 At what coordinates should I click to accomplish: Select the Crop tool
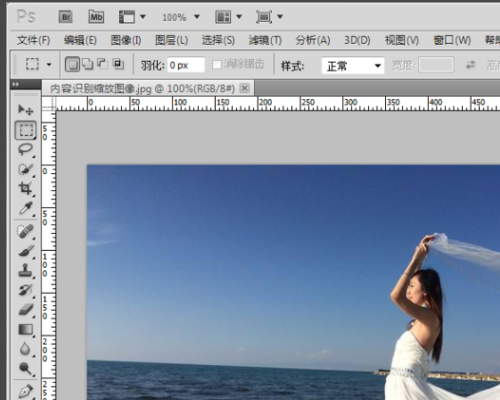click(x=25, y=188)
